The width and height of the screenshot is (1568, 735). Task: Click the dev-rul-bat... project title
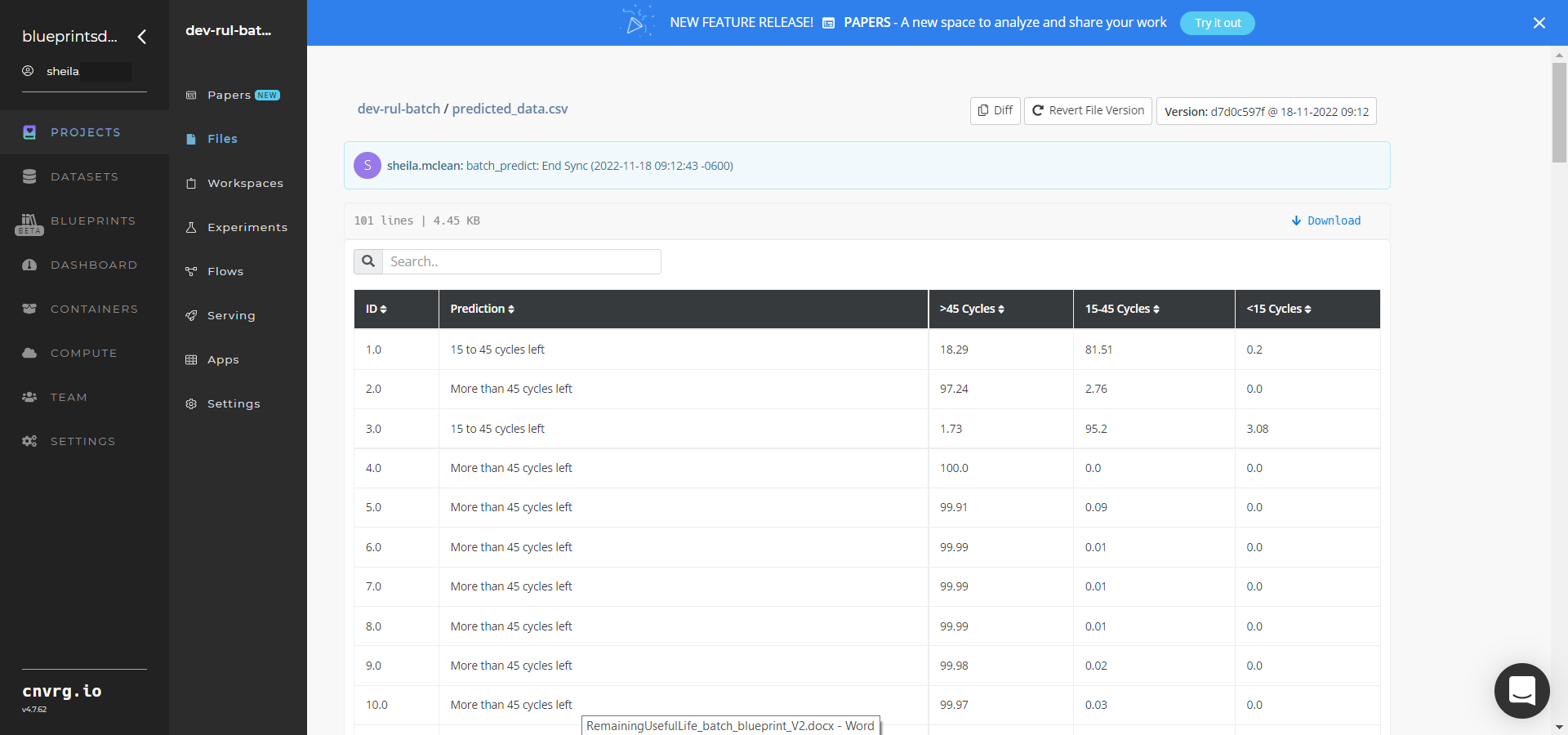click(229, 30)
